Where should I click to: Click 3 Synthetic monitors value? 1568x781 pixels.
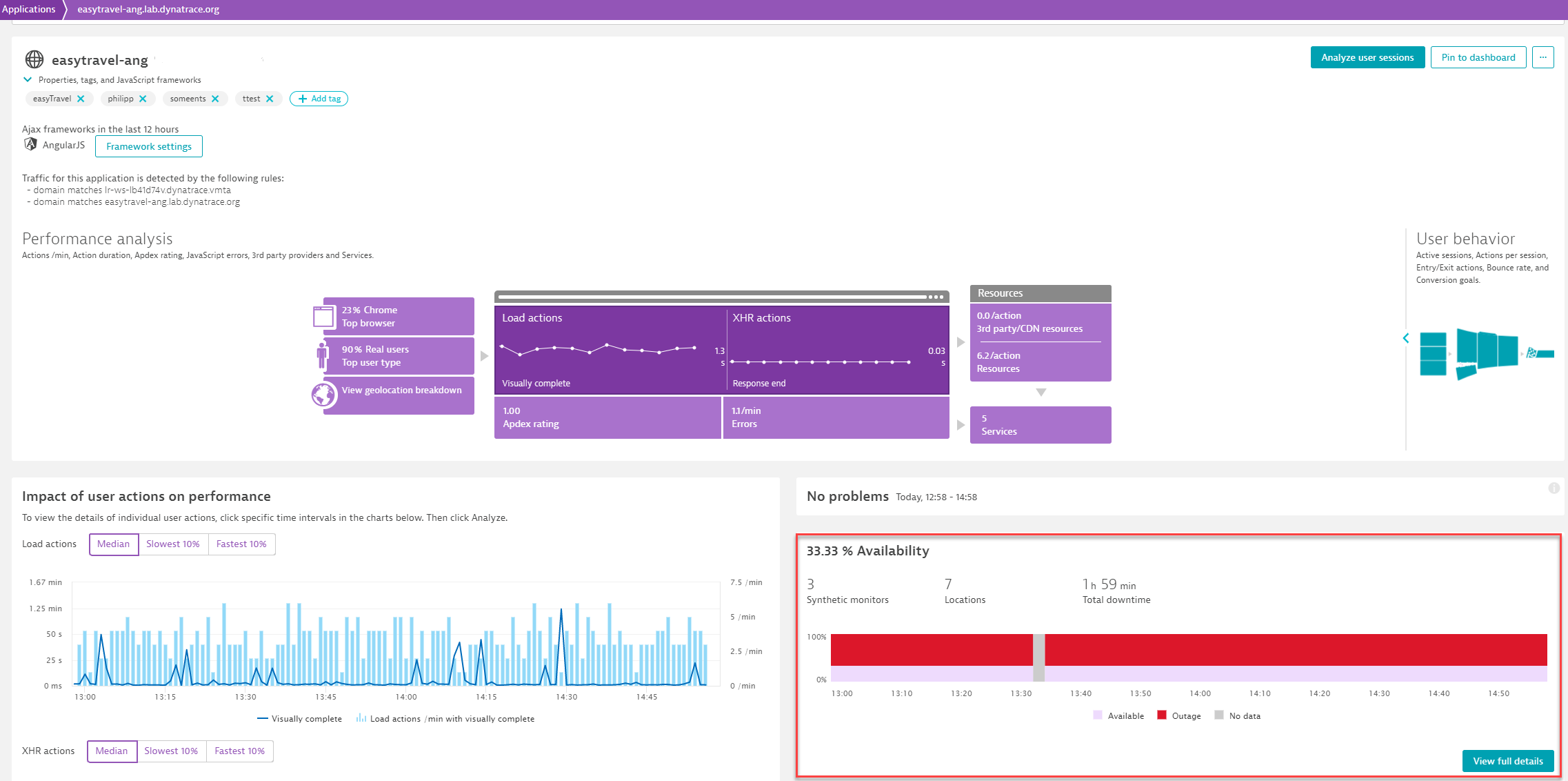(x=811, y=584)
